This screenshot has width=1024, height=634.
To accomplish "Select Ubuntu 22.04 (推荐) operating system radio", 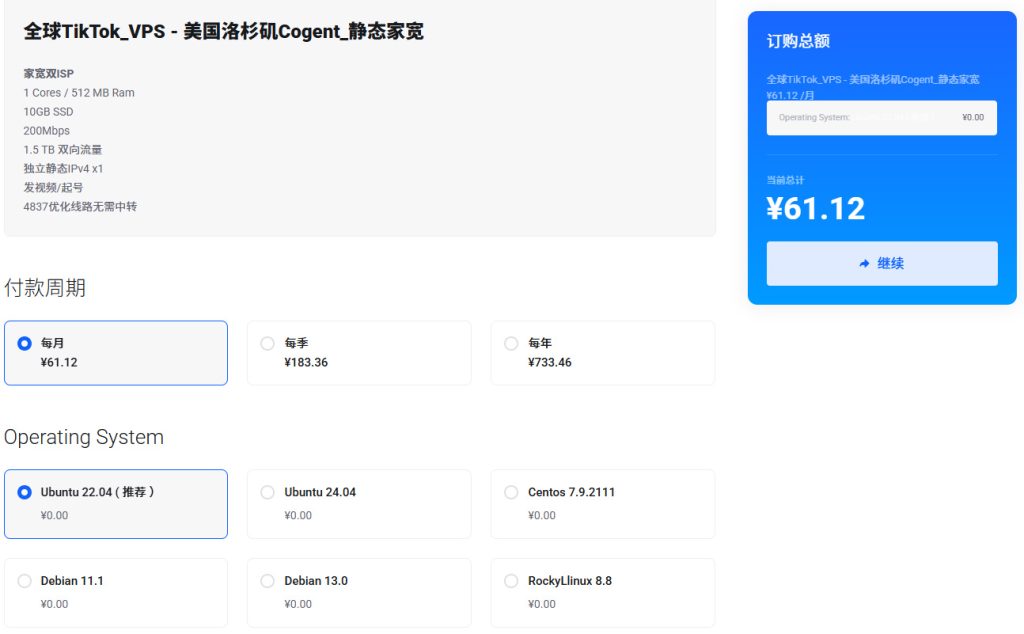I will pos(24,492).
